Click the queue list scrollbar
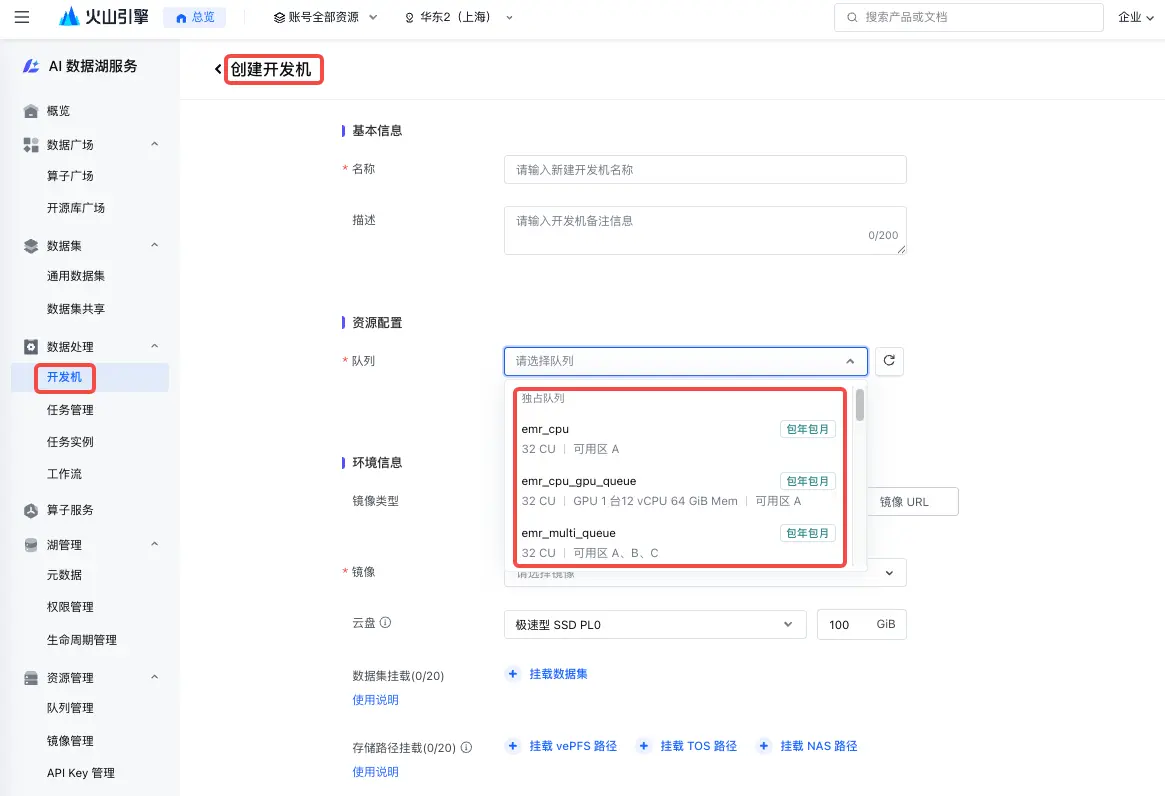The width and height of the screenshot is (1165, 796). point(860,406)
